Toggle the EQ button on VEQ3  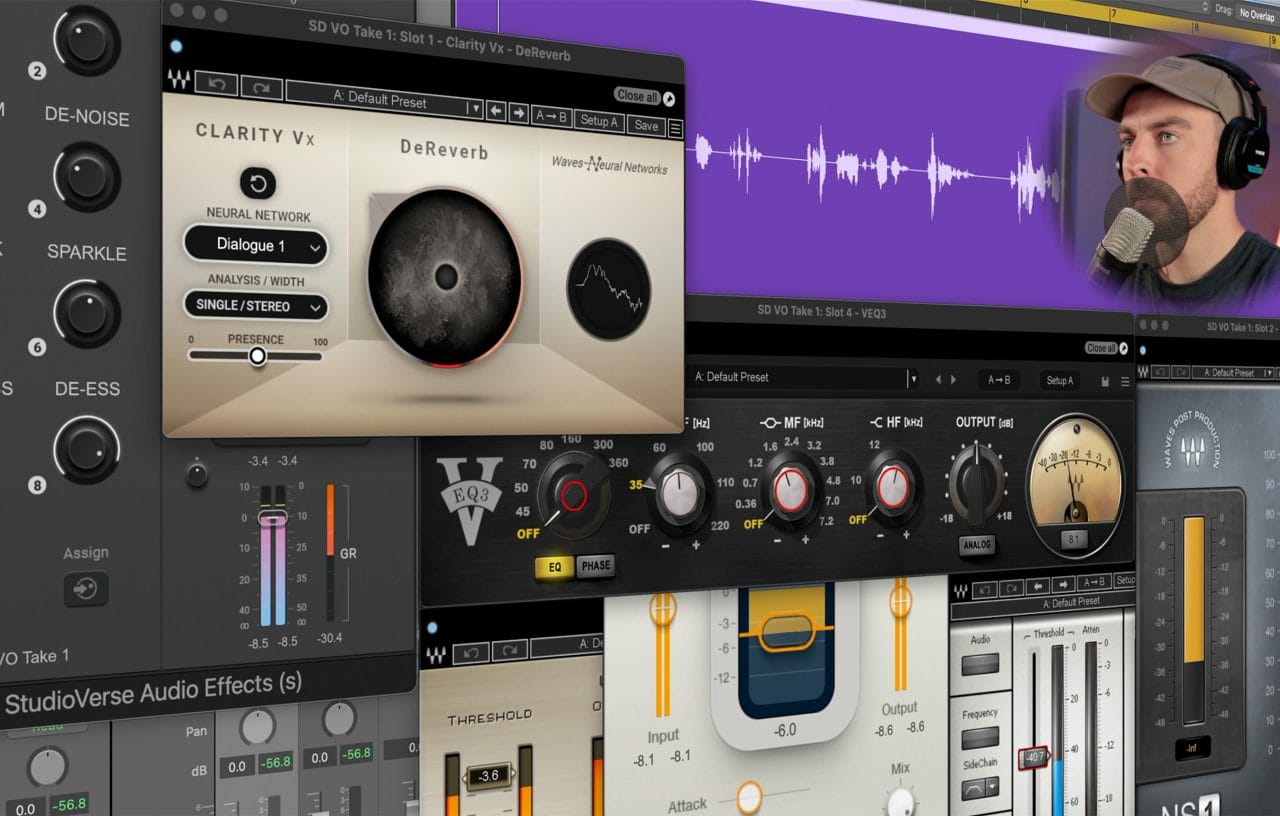click(x=555, y=567)
